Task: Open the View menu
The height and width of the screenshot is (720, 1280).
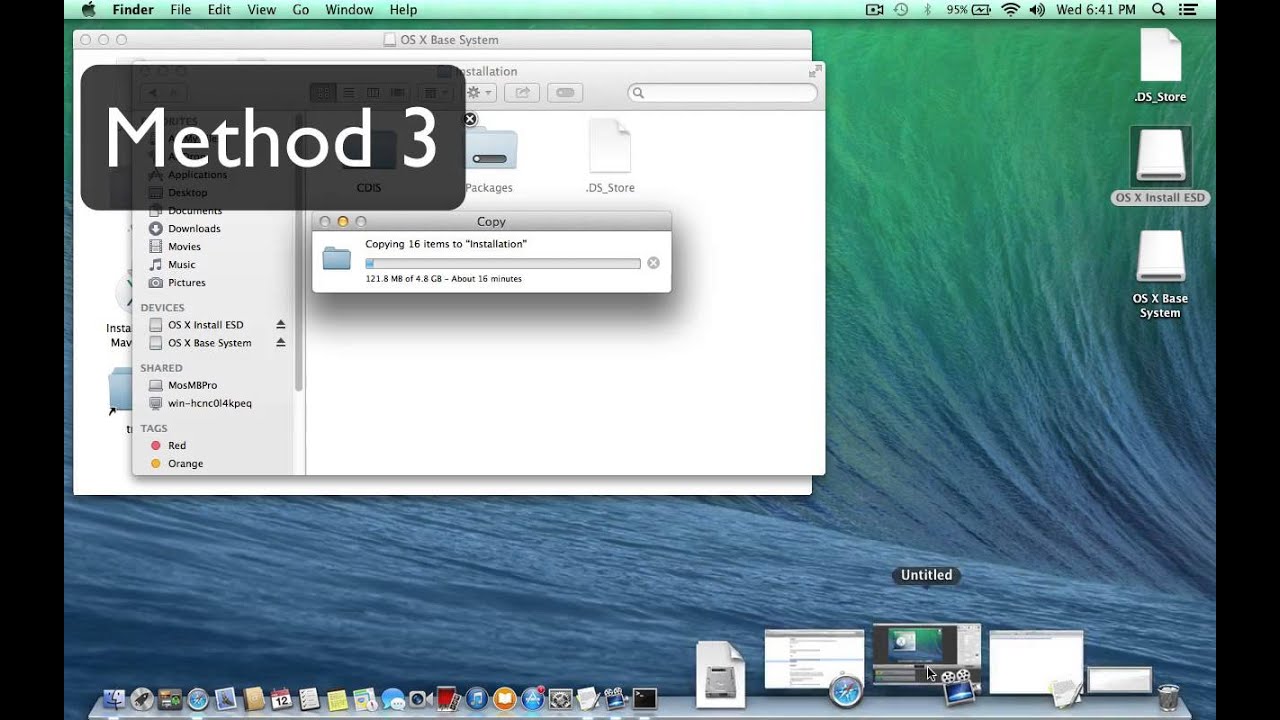Action: (x=261, y=10)
